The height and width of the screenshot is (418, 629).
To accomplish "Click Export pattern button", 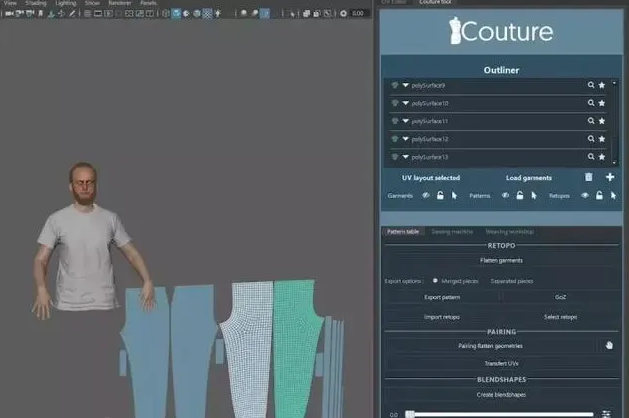I will [442, 297].
